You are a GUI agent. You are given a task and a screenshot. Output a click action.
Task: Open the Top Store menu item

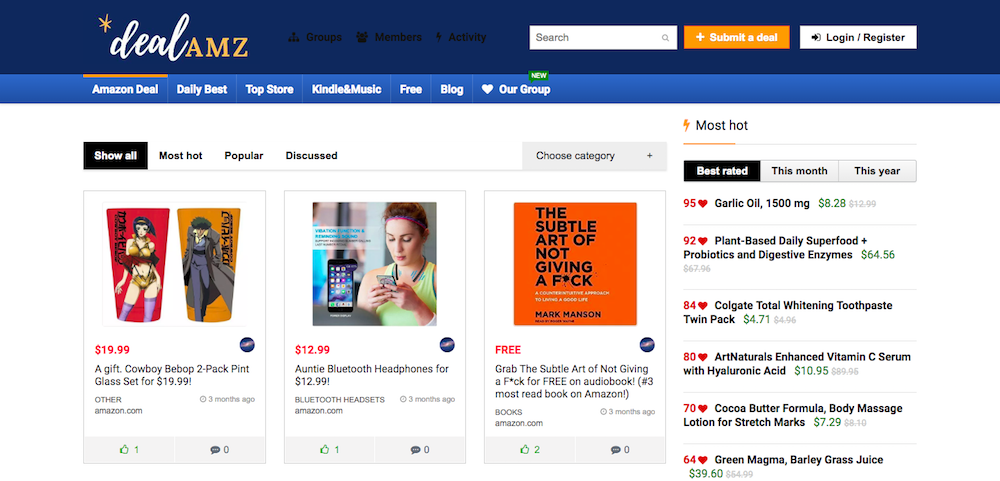(x=269, y=89)
